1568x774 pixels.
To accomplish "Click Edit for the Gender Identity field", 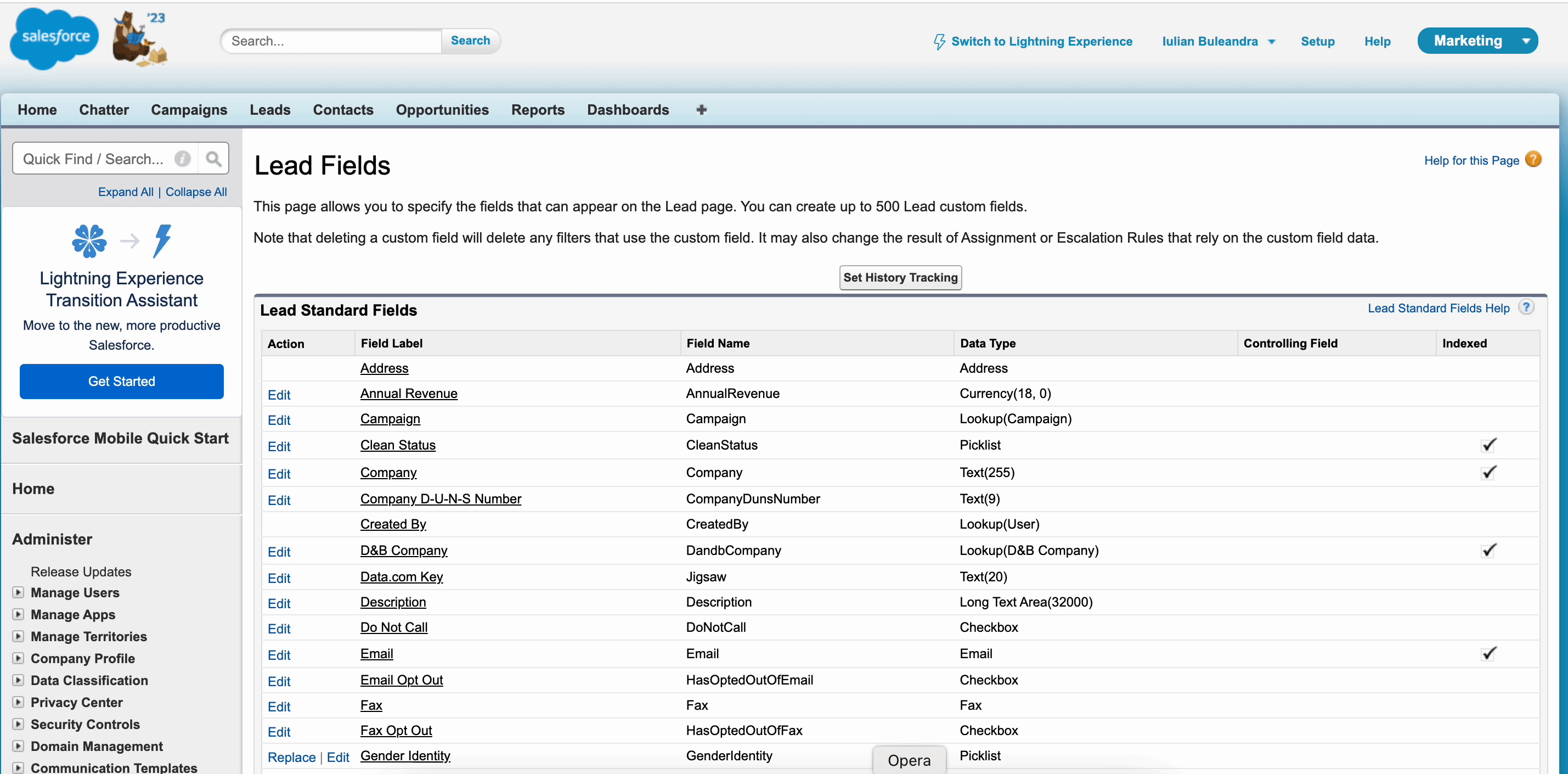I will tap(338, 757).
